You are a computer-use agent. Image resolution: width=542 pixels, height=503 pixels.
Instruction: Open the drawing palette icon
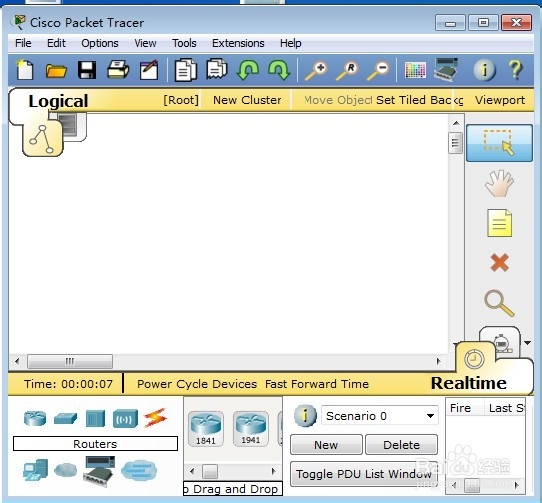pyautogui.click(x=415, y=70)
